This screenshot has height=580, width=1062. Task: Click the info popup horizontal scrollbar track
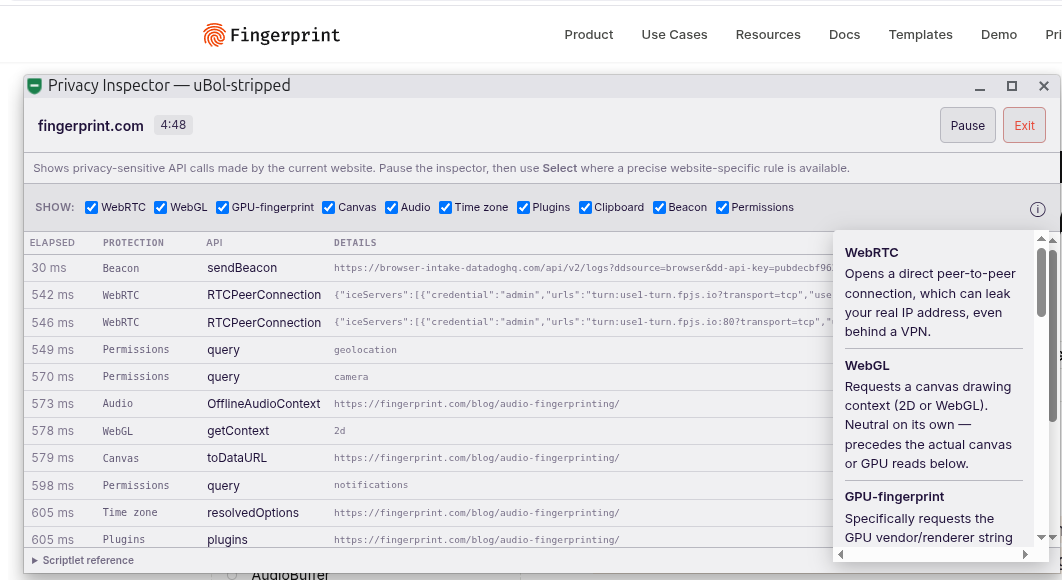[x=933, y=554]
